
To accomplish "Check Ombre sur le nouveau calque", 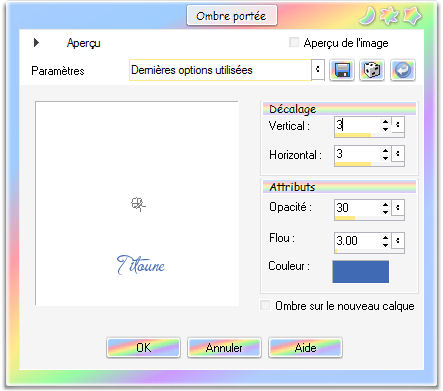I will (265, 305).
